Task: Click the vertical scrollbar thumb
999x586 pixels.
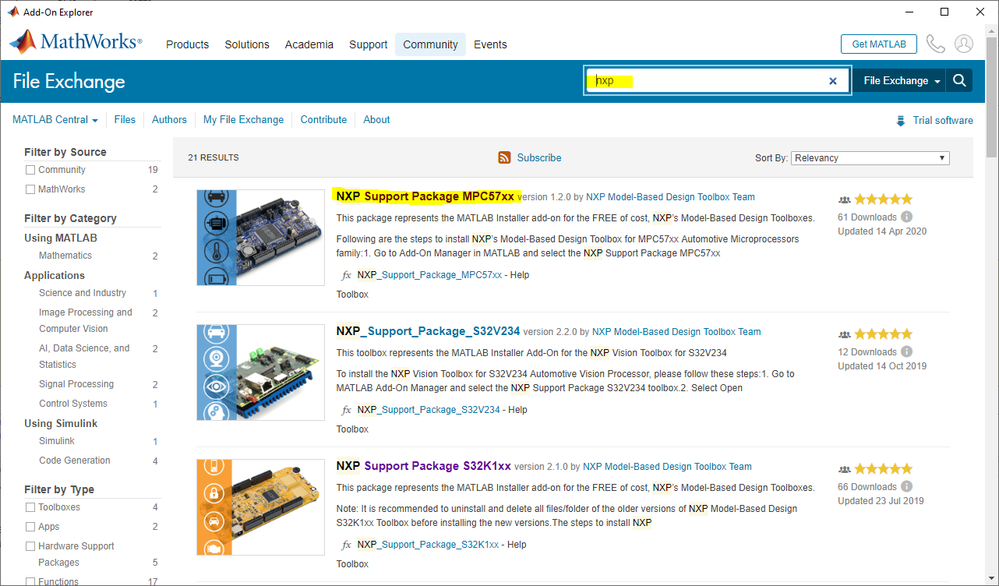Action: point(991,96)
